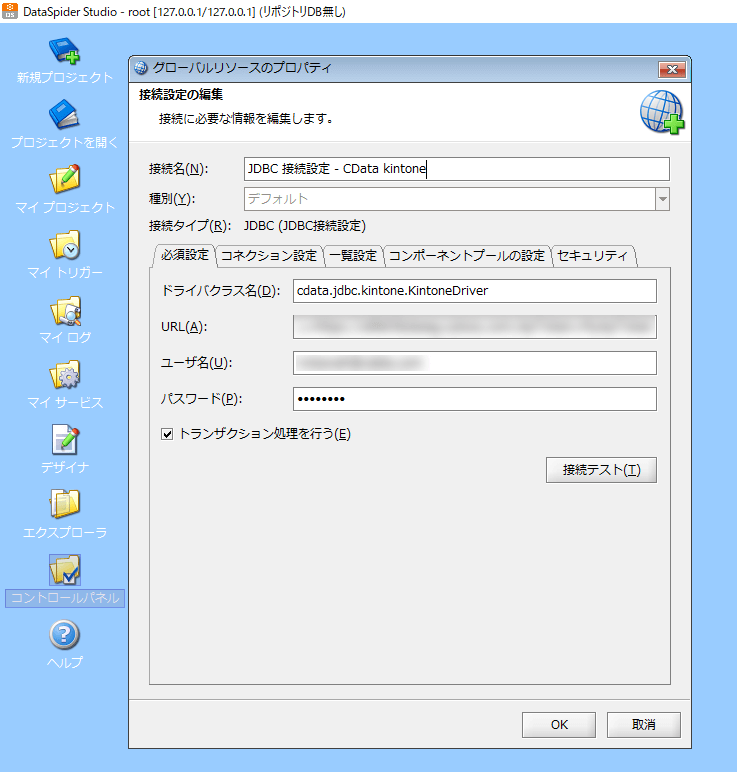Close the グローバルリソースのプロパティ dialog
This screenshot has width=737, height=772.
[x=672, y=69]
